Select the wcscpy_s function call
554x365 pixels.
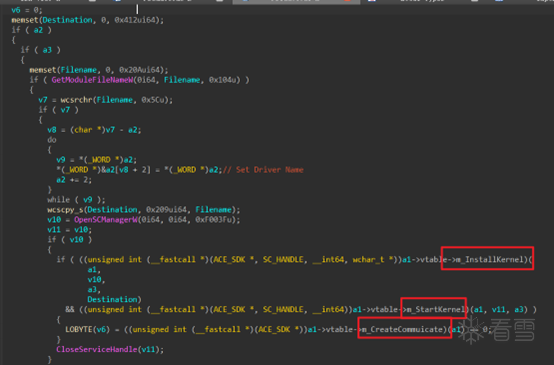tap(65, 210)
